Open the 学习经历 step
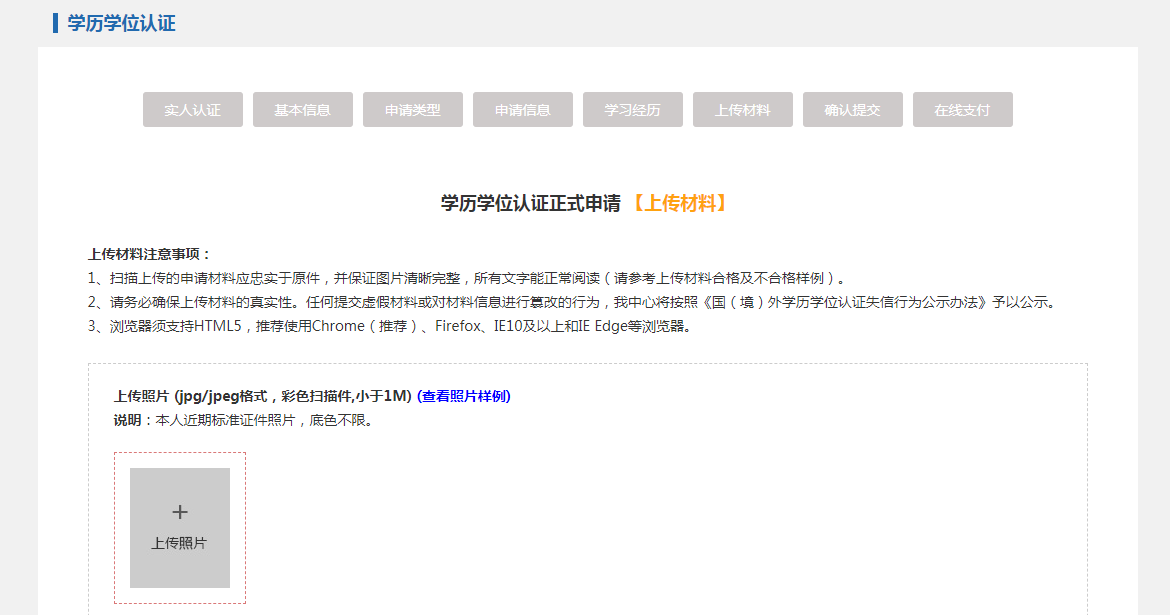This screenshot has width=1170, height=615. 632,110
